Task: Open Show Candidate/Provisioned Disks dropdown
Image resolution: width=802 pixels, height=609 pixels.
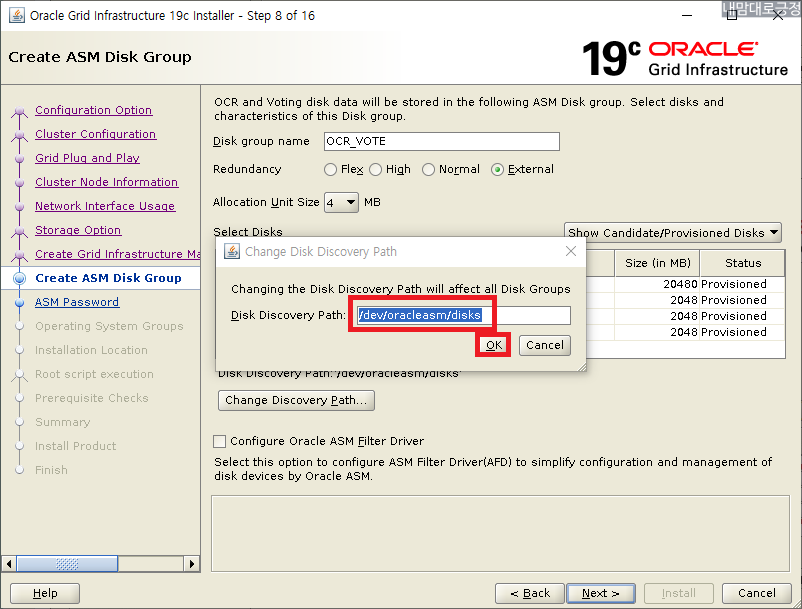Action: pyautogui.click(x=673, y=233)
